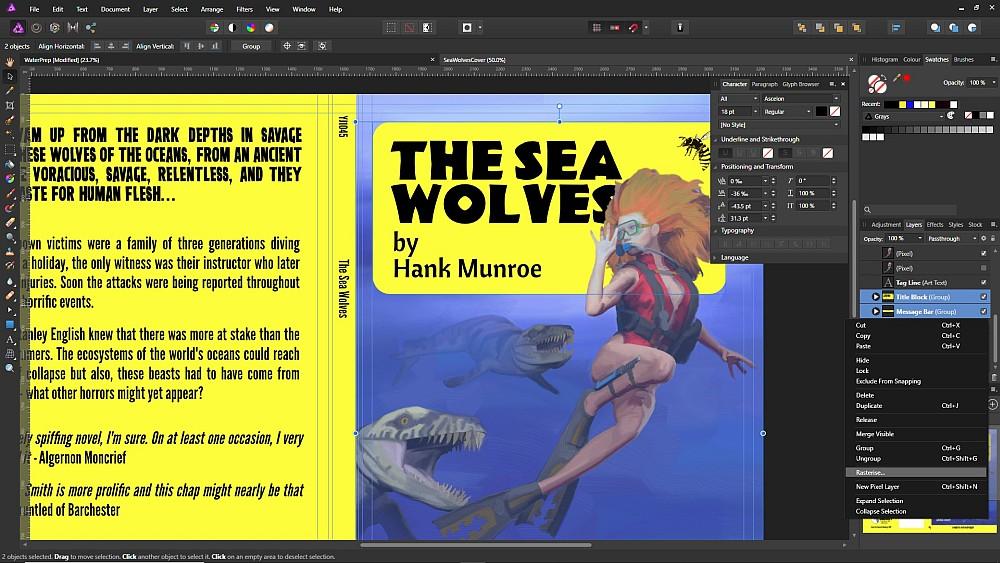The image size is (1000, 563).
Task: Open the Filters menu
Action: (x=244, y=9)
